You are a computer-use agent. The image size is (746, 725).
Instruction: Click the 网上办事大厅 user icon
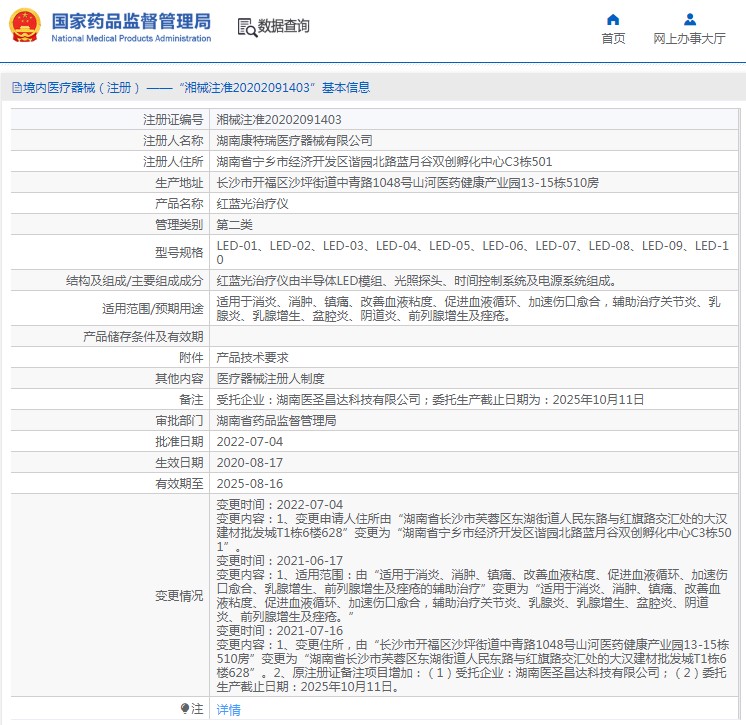click(689, 20)
